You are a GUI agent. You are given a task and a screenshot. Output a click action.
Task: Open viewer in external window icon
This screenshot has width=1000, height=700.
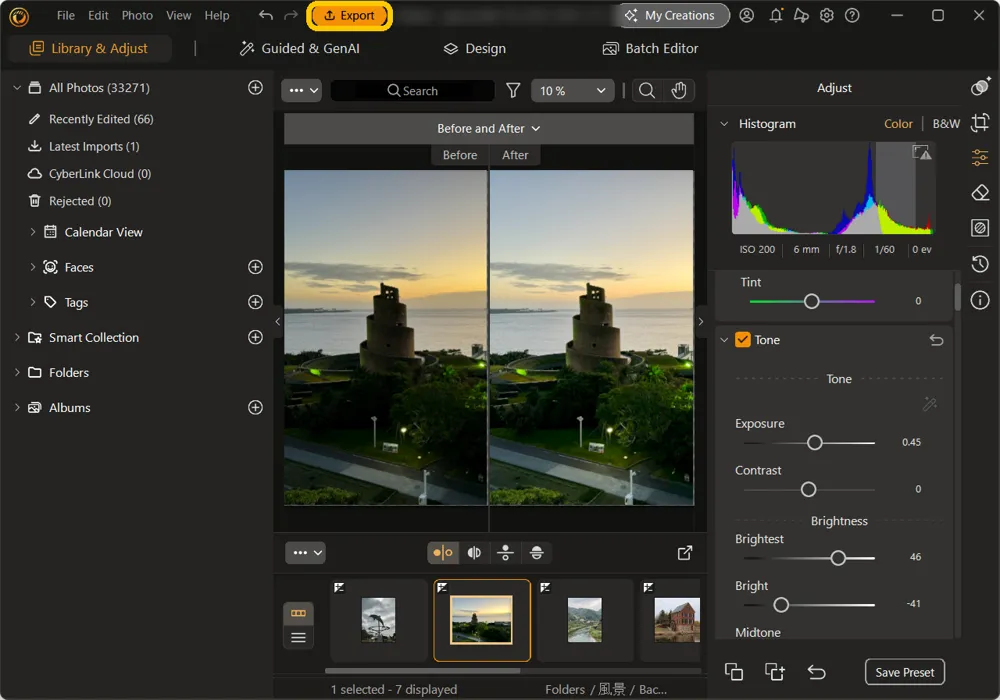pos(685,553)
